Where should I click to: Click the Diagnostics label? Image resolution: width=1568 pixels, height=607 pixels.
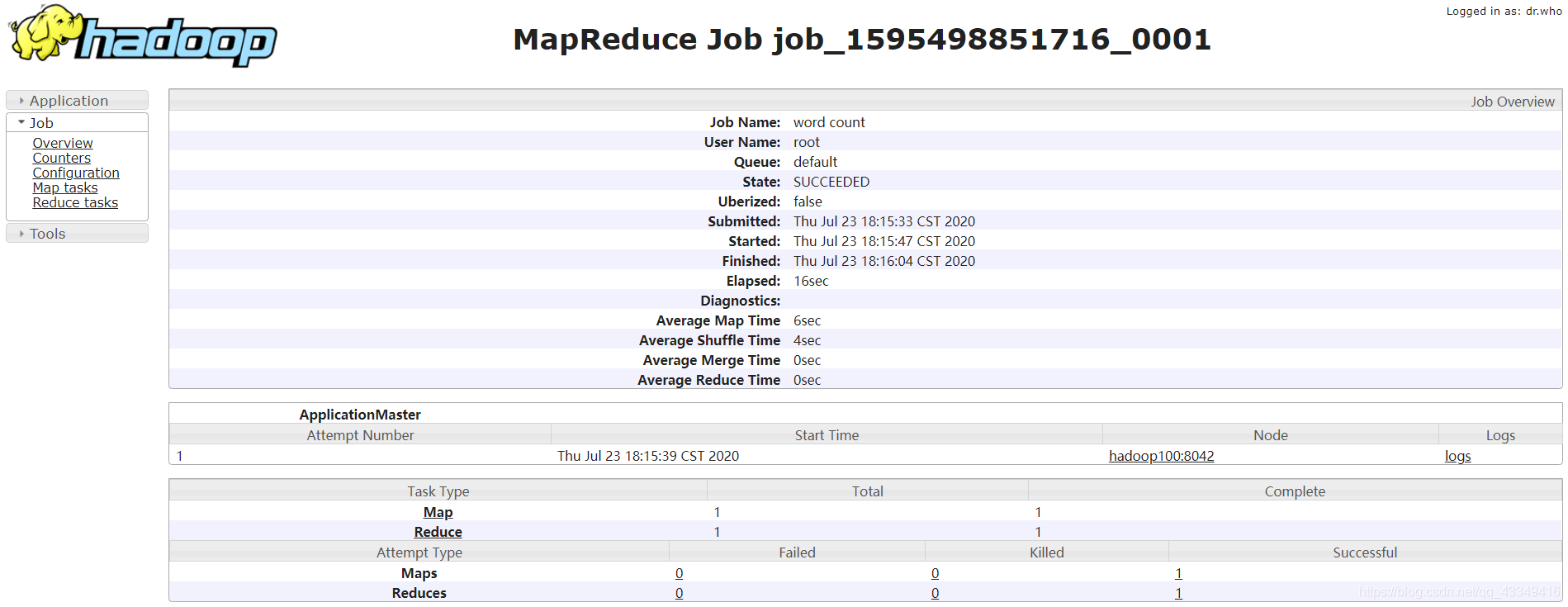pos(740,301)
